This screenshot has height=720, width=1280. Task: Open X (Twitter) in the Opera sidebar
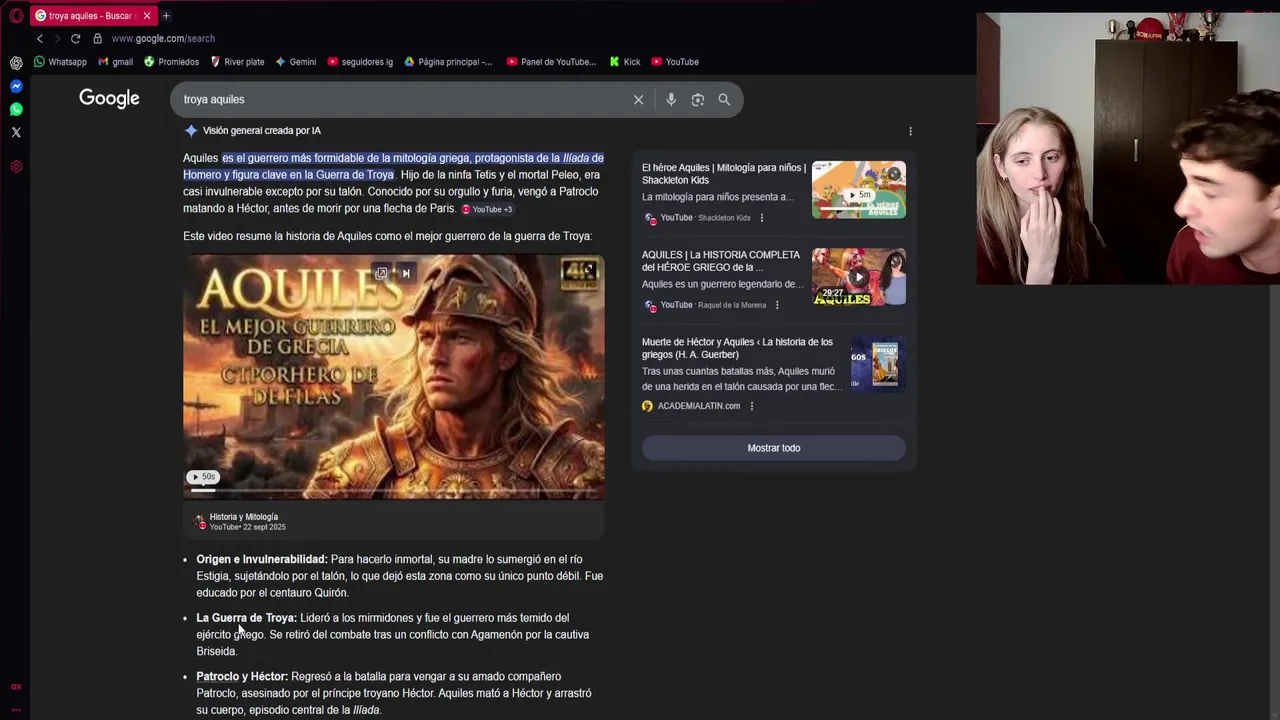coord(16,132)
